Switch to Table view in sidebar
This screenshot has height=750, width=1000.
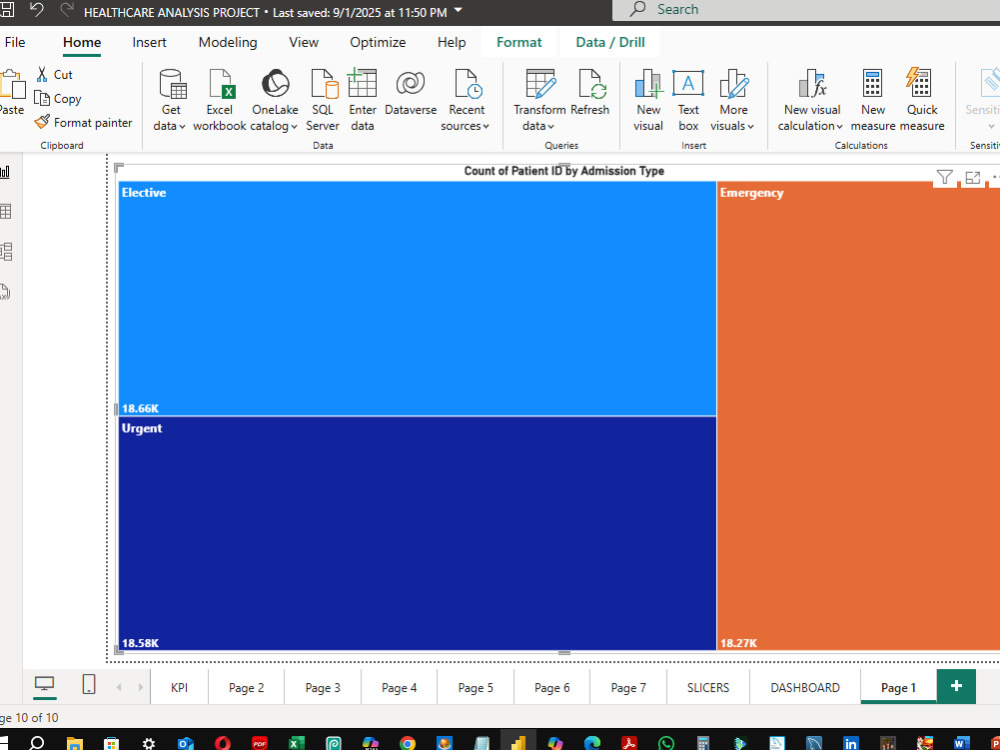point(5,212)
